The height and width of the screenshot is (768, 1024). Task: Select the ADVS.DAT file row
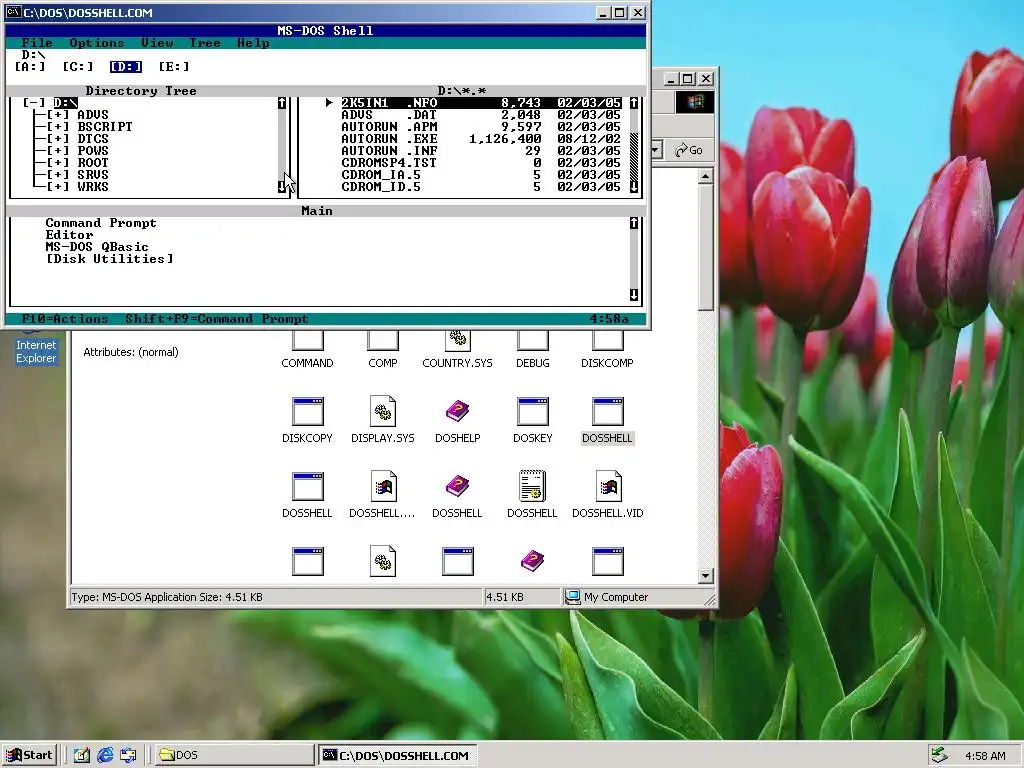481,115
